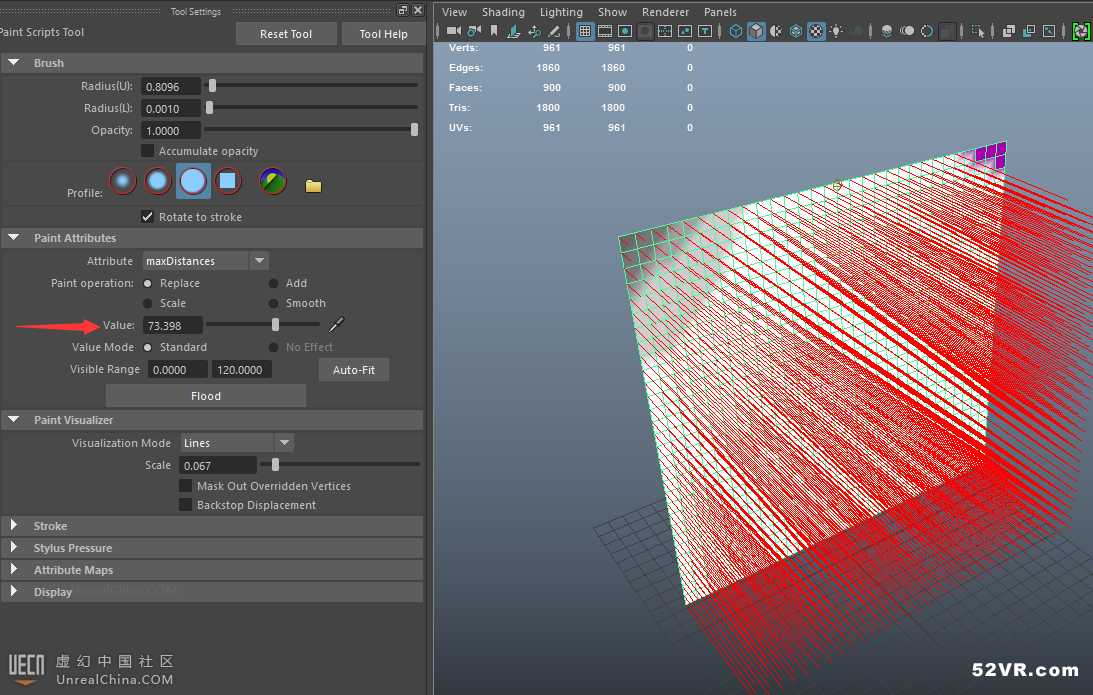The height and width of the screenshot is (695, 1093).
Task: Click the Image Plane icon
Action: pyautogui.click(x=514, y=31)
